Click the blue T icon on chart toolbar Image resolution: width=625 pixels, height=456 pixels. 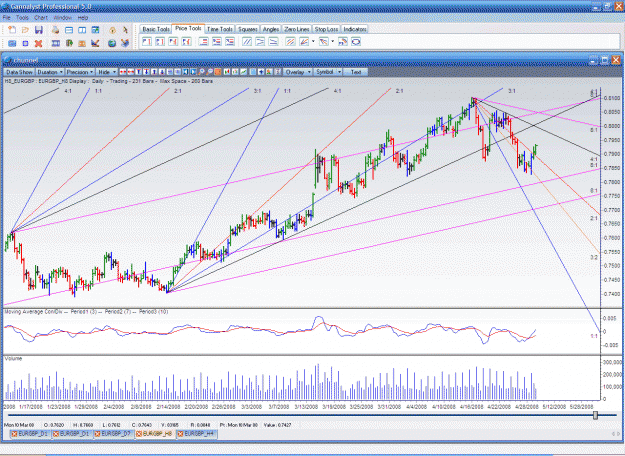(x=138, y=72)
